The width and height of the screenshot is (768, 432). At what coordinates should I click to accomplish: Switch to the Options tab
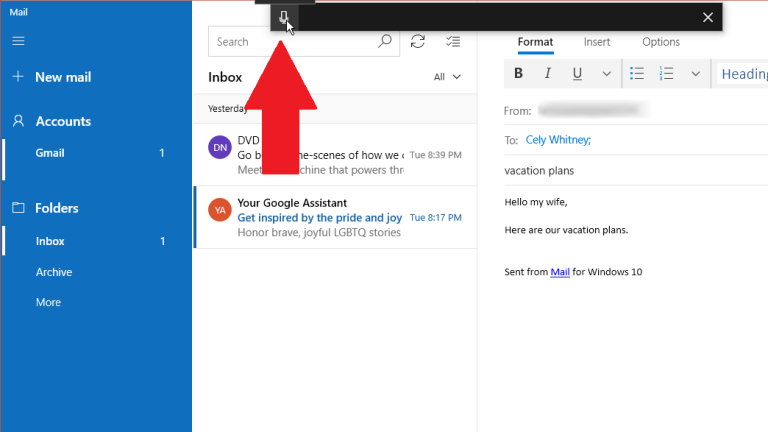661,42
